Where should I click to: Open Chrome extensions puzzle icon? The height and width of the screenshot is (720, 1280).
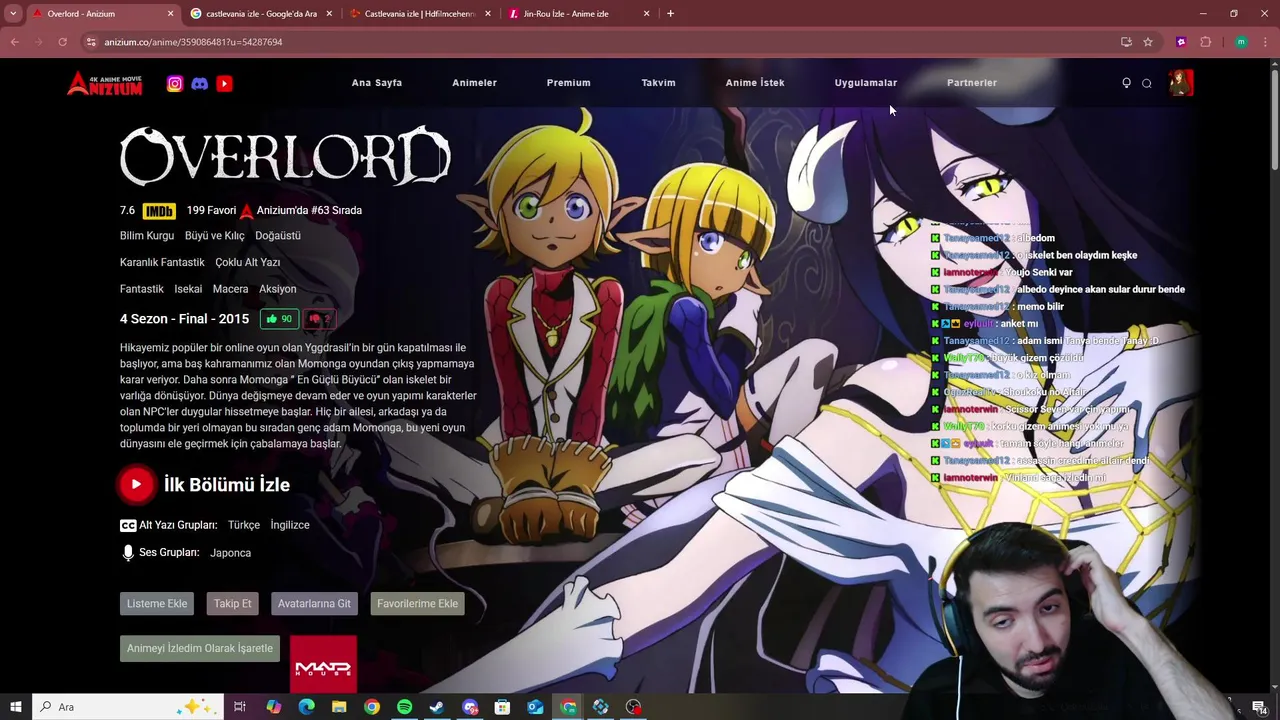coord(1205,42)
